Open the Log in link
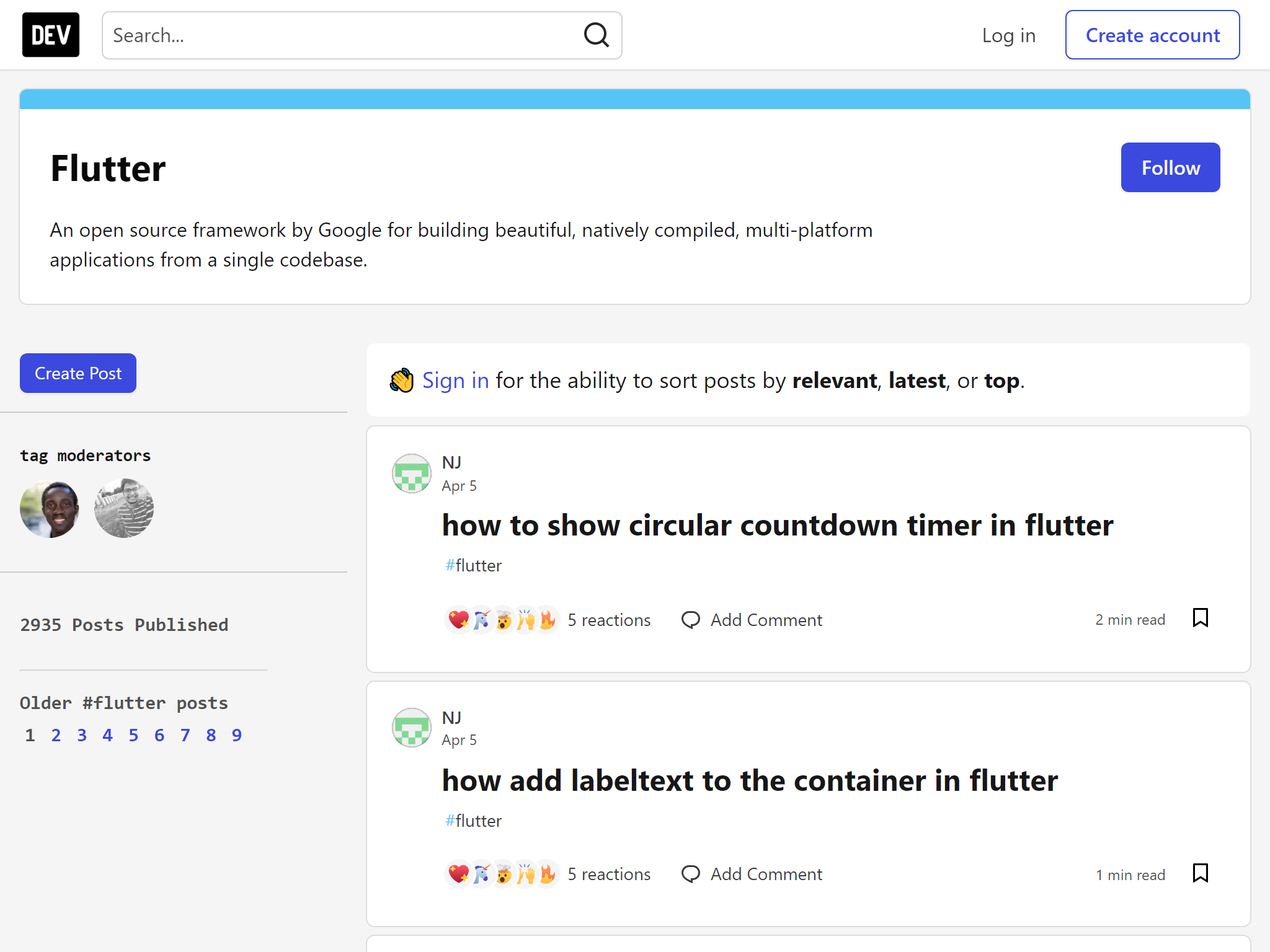The image size is (1270, 952). (1009, 35)
